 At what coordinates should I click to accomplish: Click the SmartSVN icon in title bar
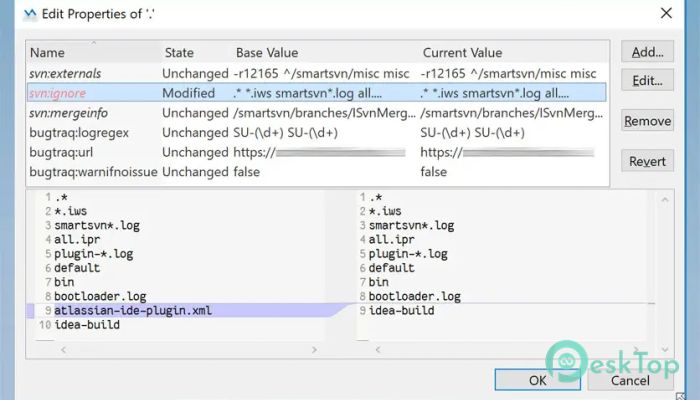pyautogui.click(x=30, y=14)
